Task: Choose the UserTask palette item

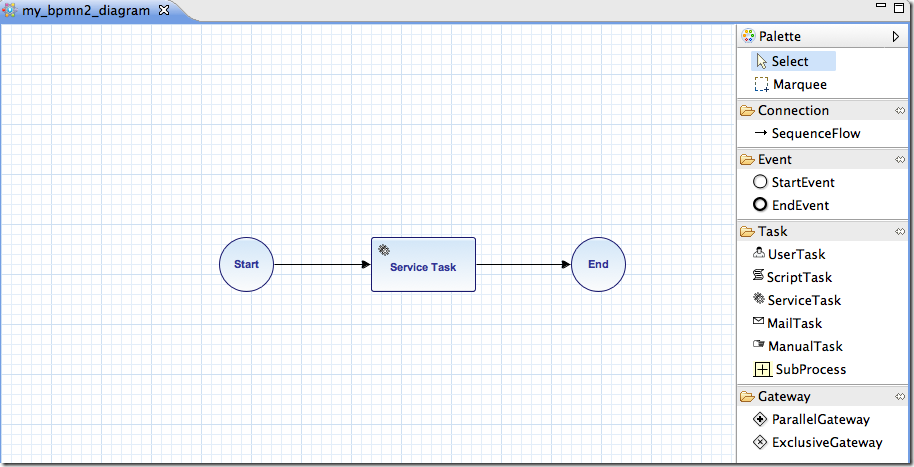Action: pos(789,254)
